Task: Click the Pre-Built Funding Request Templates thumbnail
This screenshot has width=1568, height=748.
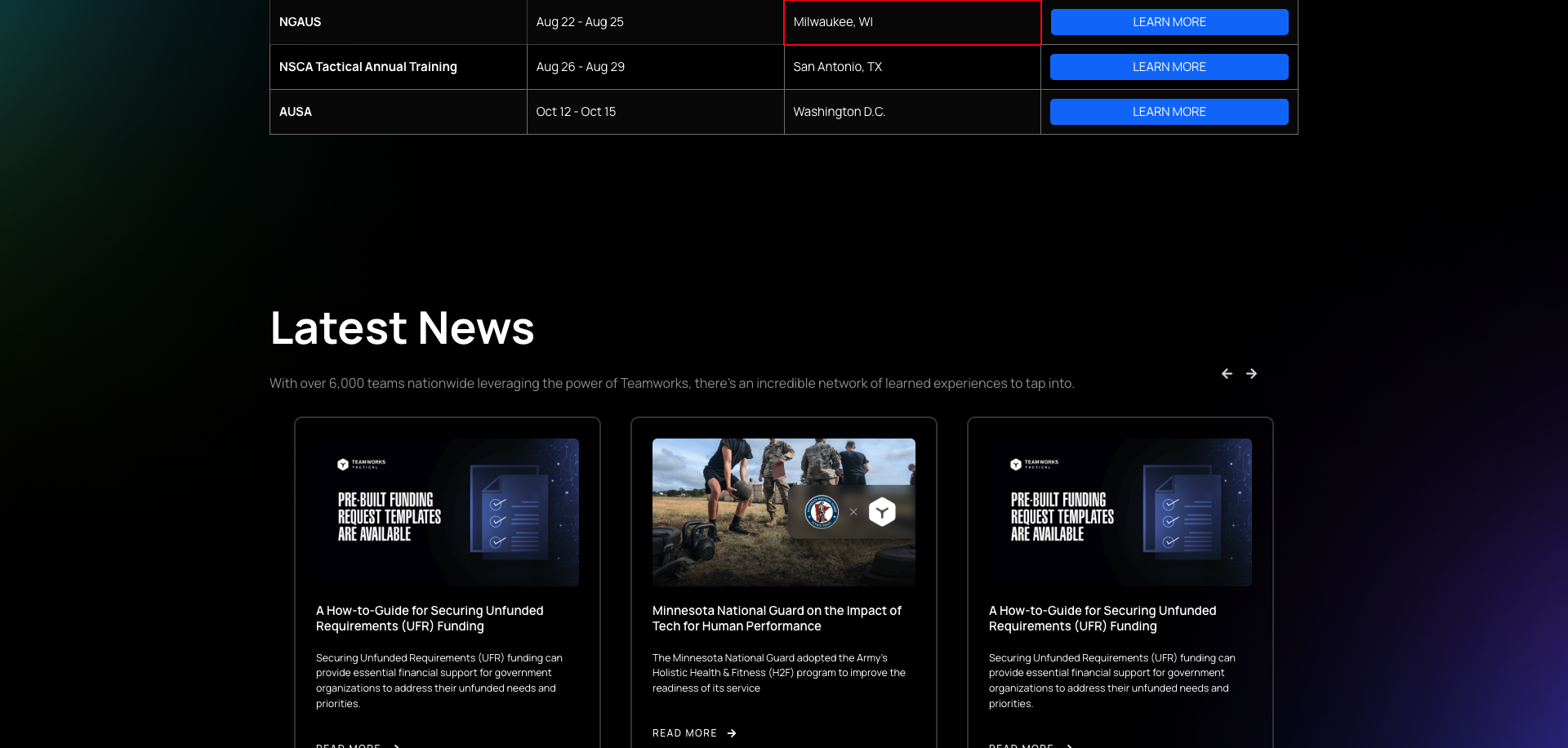Action: (448, 512)
